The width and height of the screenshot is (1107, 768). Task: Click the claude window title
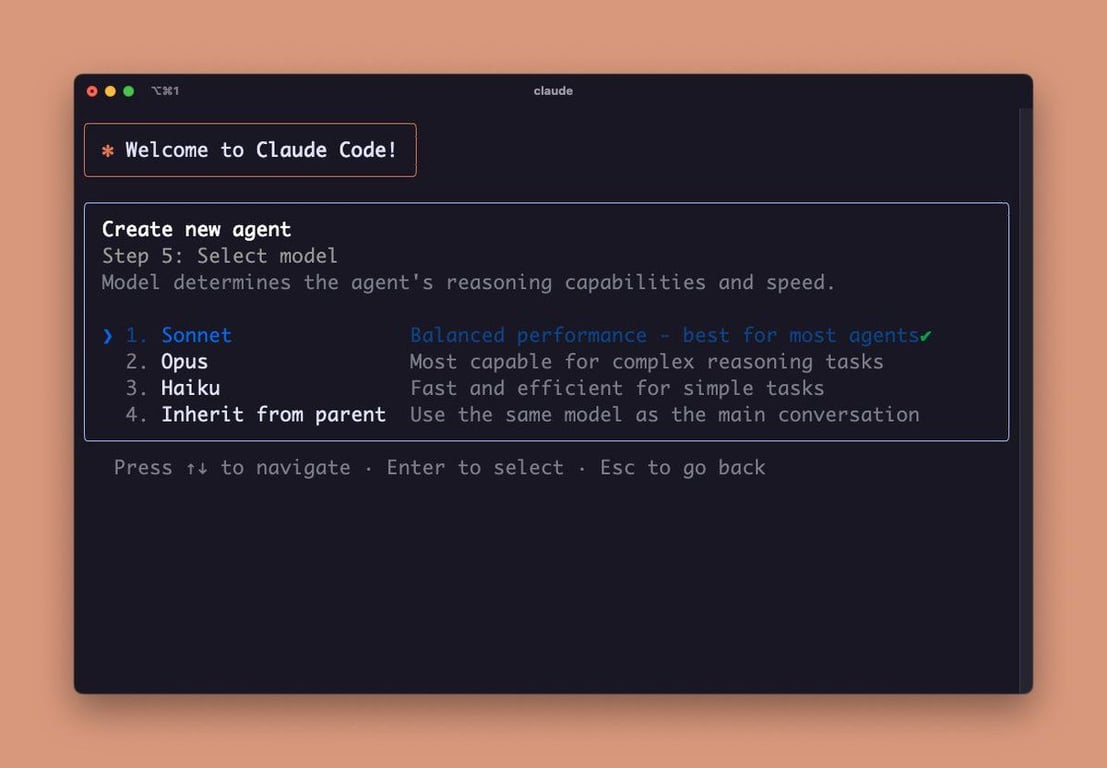[553, 90]
